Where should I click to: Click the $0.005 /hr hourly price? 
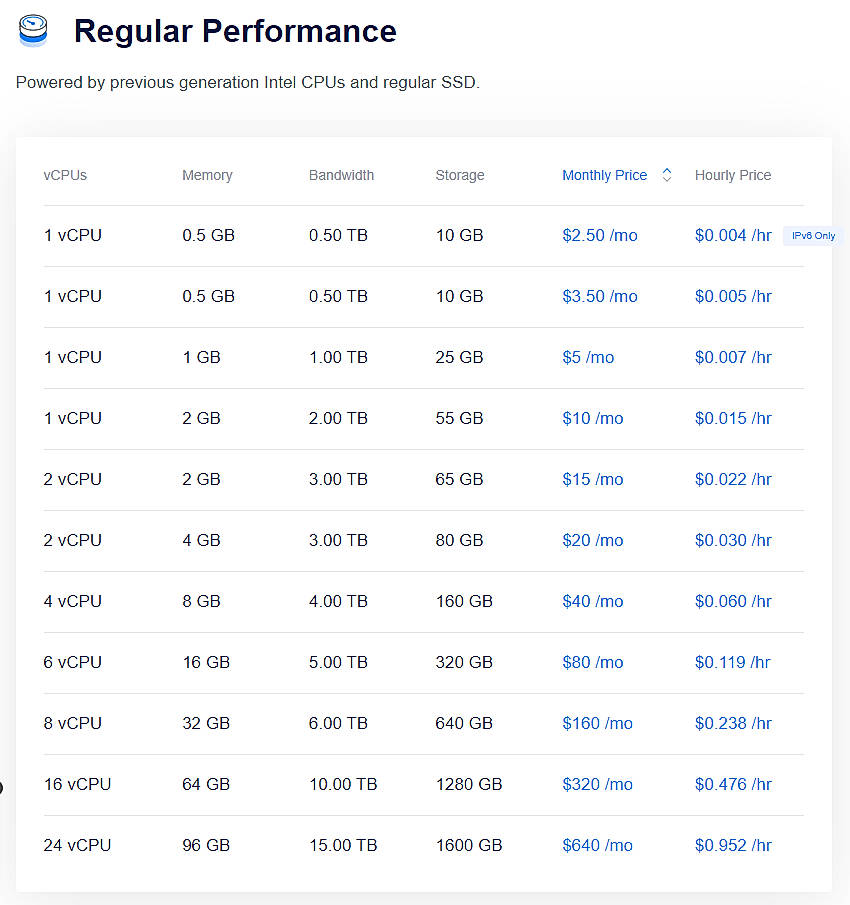pyautogui.click(x=733, y=296)
